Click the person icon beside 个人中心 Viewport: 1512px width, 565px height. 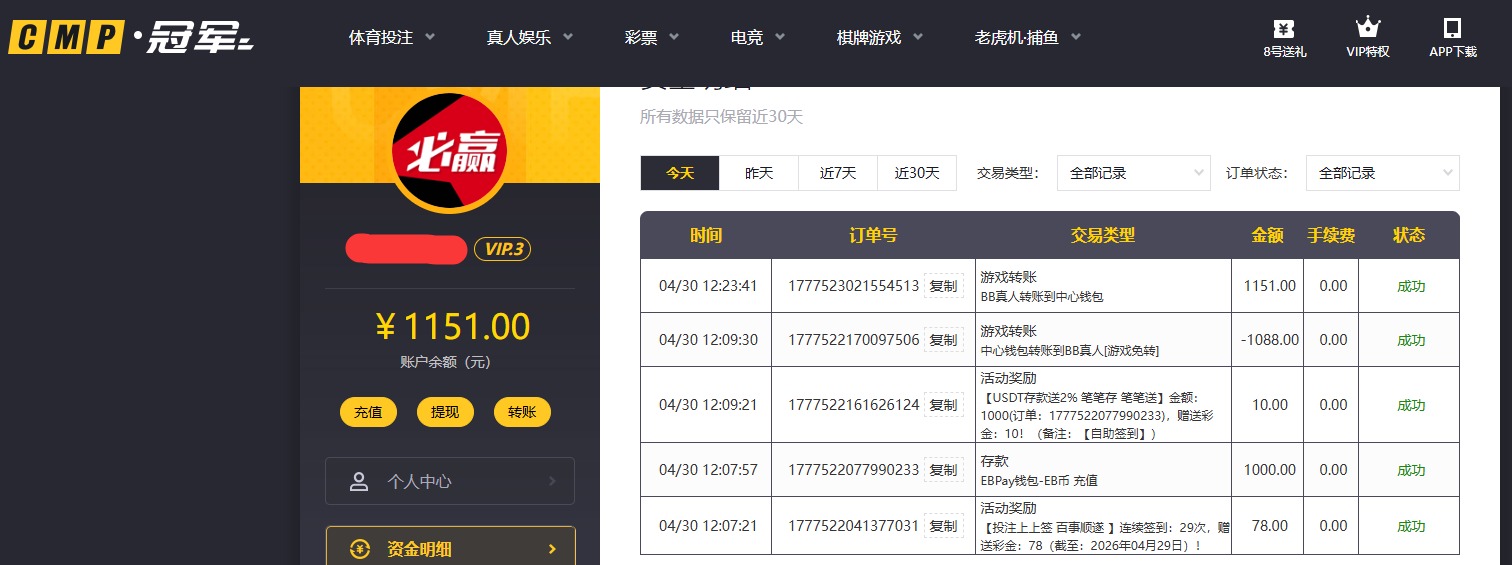coord(359,481)
